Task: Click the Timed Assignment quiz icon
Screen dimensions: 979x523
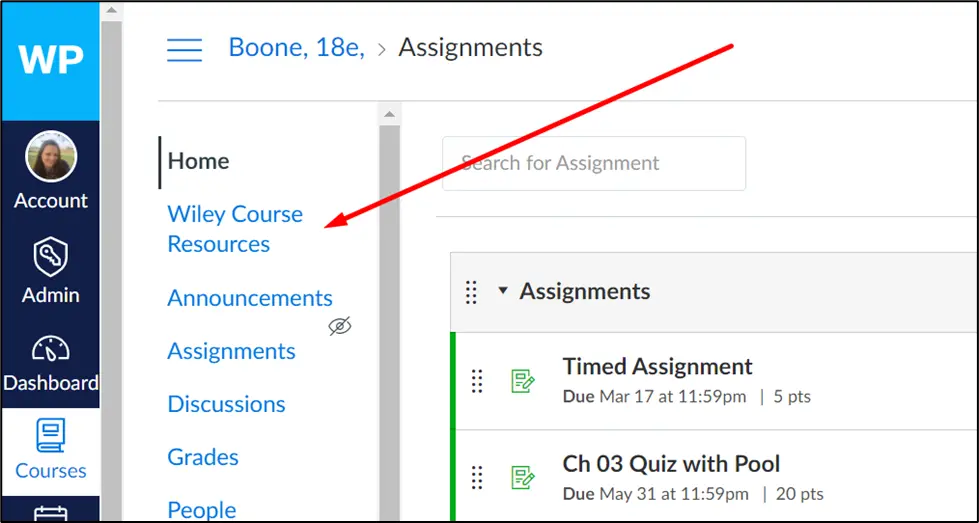Action: 522,381
